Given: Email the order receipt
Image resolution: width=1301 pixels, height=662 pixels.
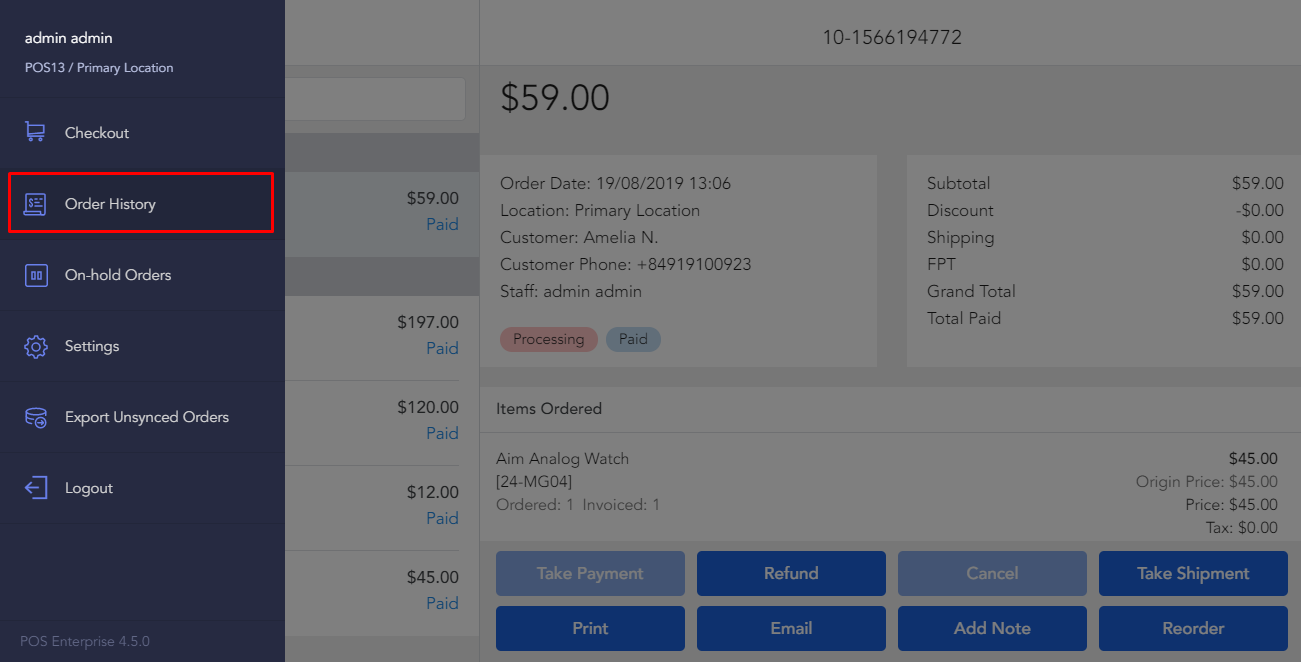Looking at the screenshot, I should pos(790,628).
